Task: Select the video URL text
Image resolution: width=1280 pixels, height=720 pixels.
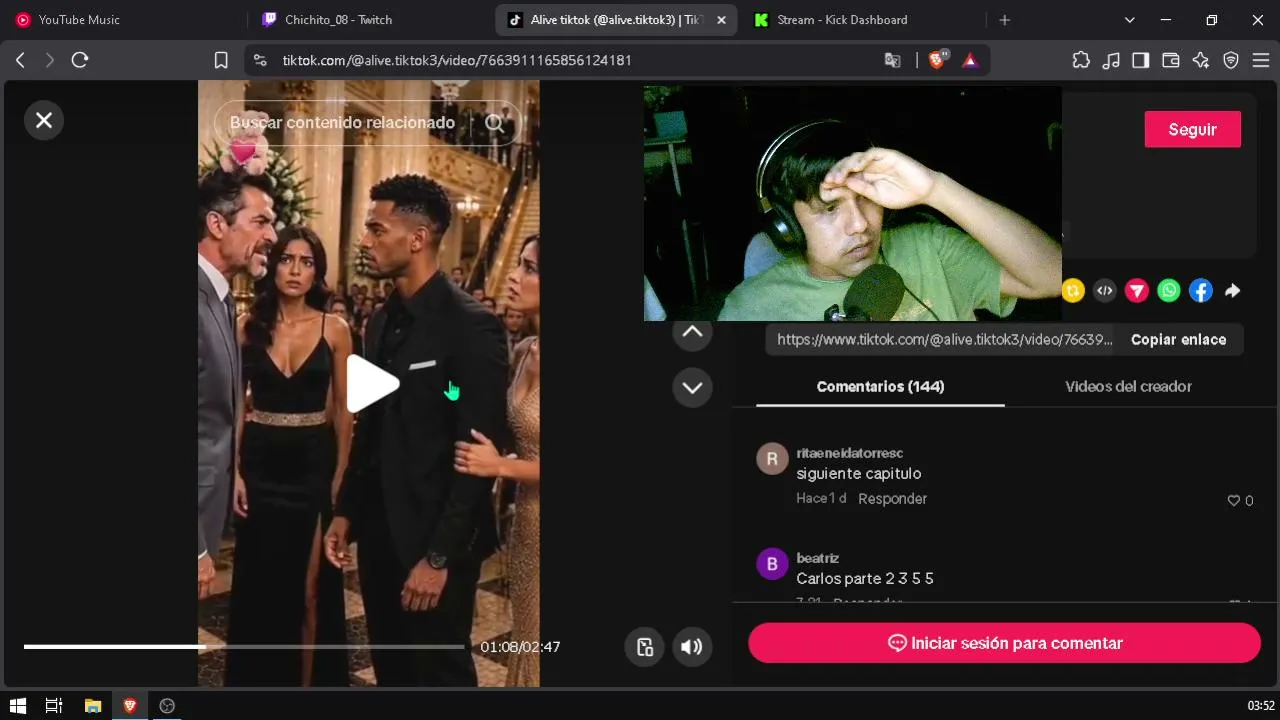Action: coord(944,340)
